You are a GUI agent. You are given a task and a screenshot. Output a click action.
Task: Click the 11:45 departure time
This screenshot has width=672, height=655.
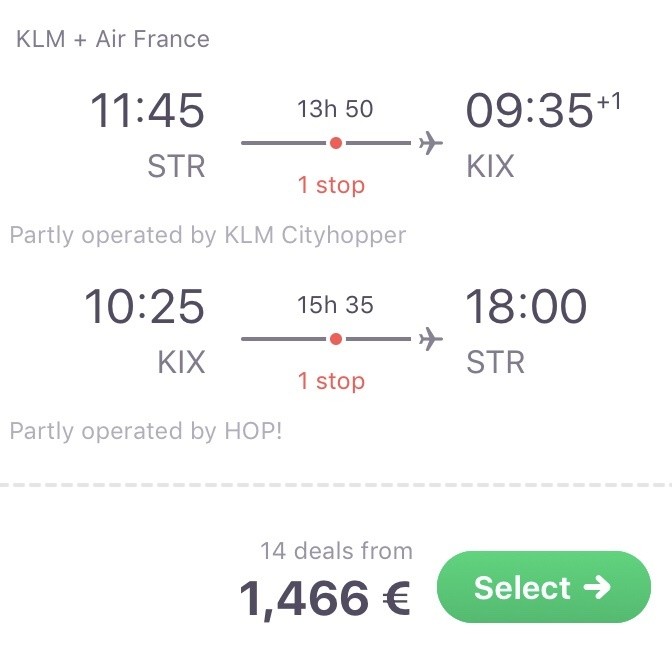click(x=147, y=111)
